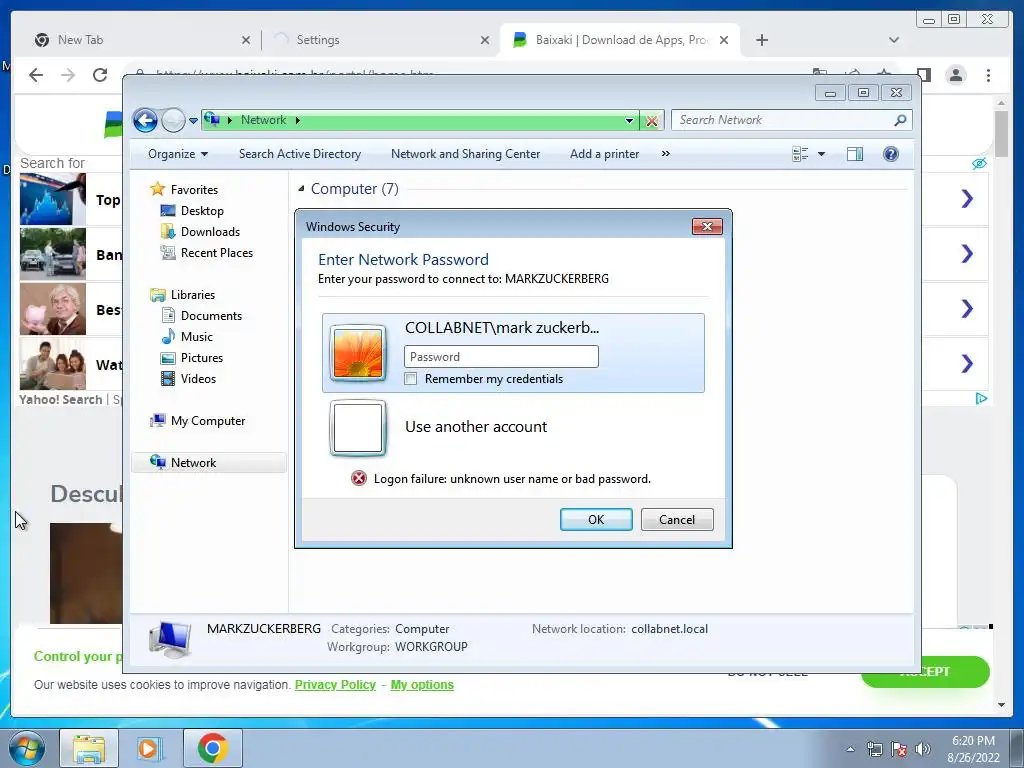Click OK in Windows Security dialog
This screenshot has width=1024, height=768.
click(596, 520)
